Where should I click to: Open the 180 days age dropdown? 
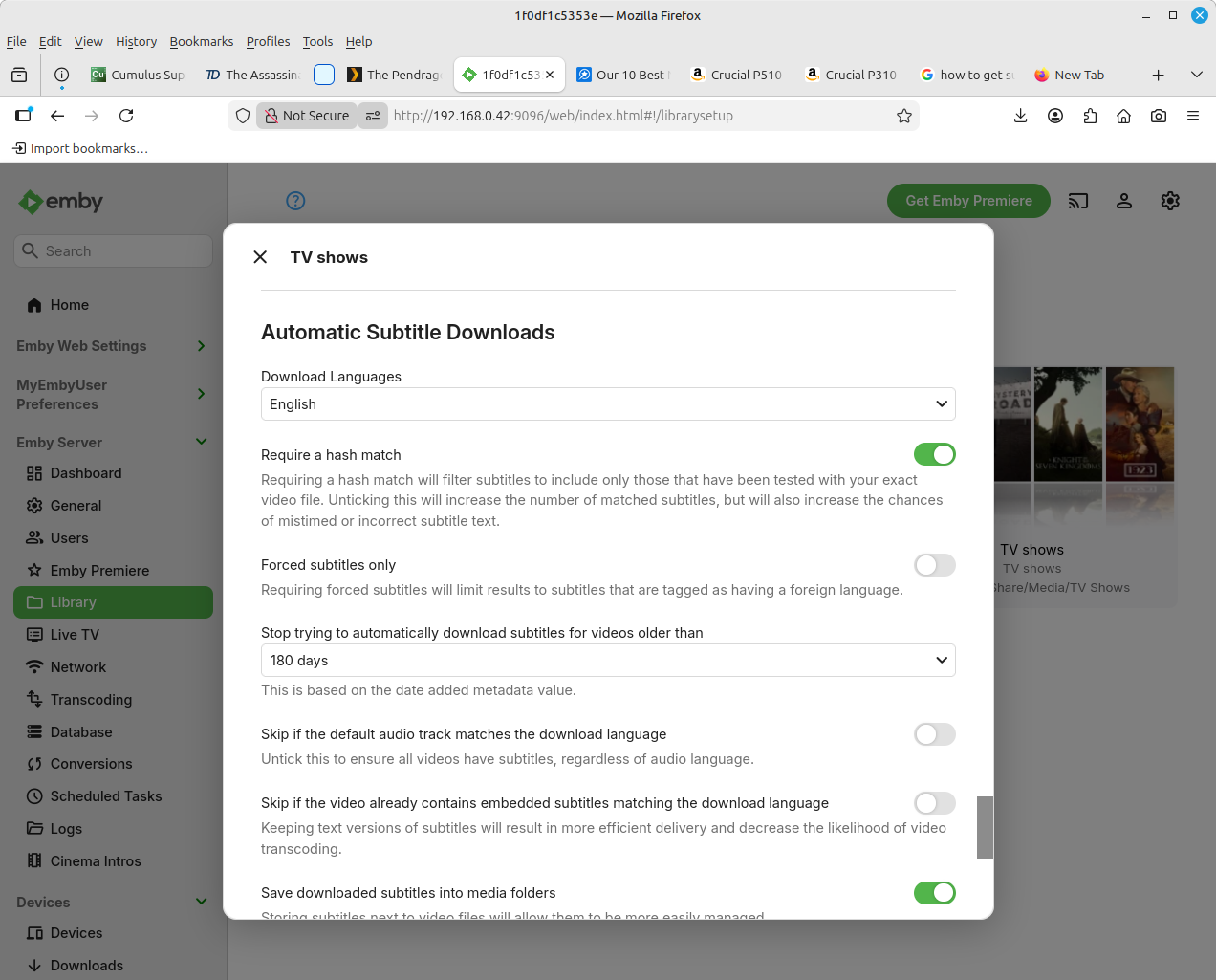click(x=608, y=661)
